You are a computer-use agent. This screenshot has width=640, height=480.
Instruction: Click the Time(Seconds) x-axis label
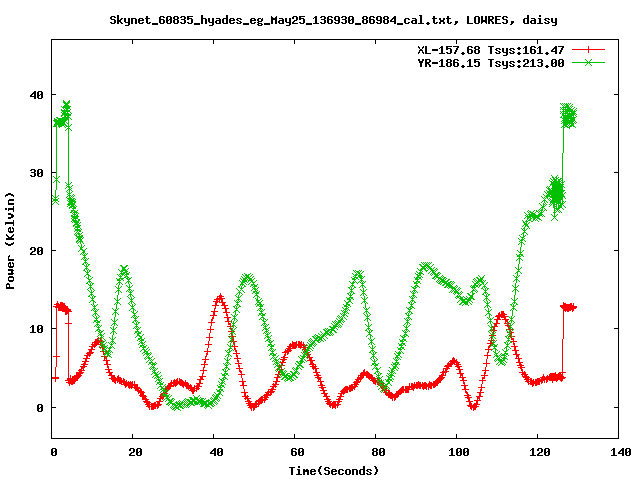333,471
